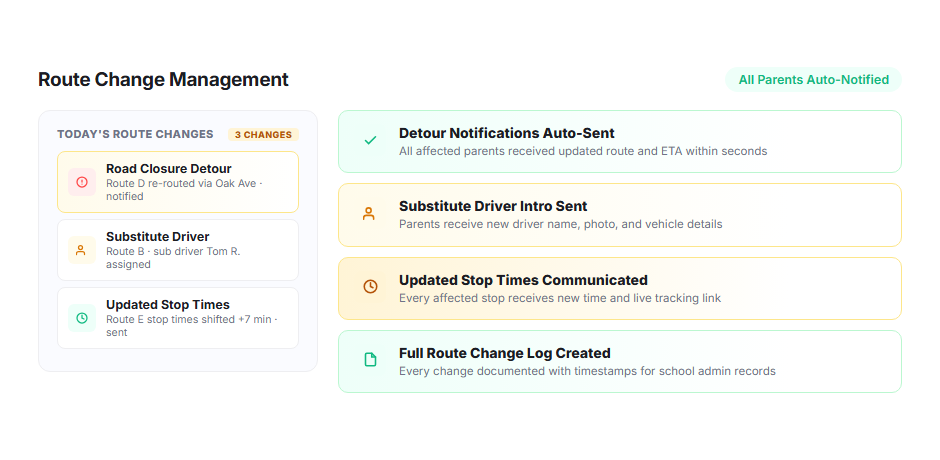
Task: Click the Today's Route Changes label
Action: tap(135, 134)
